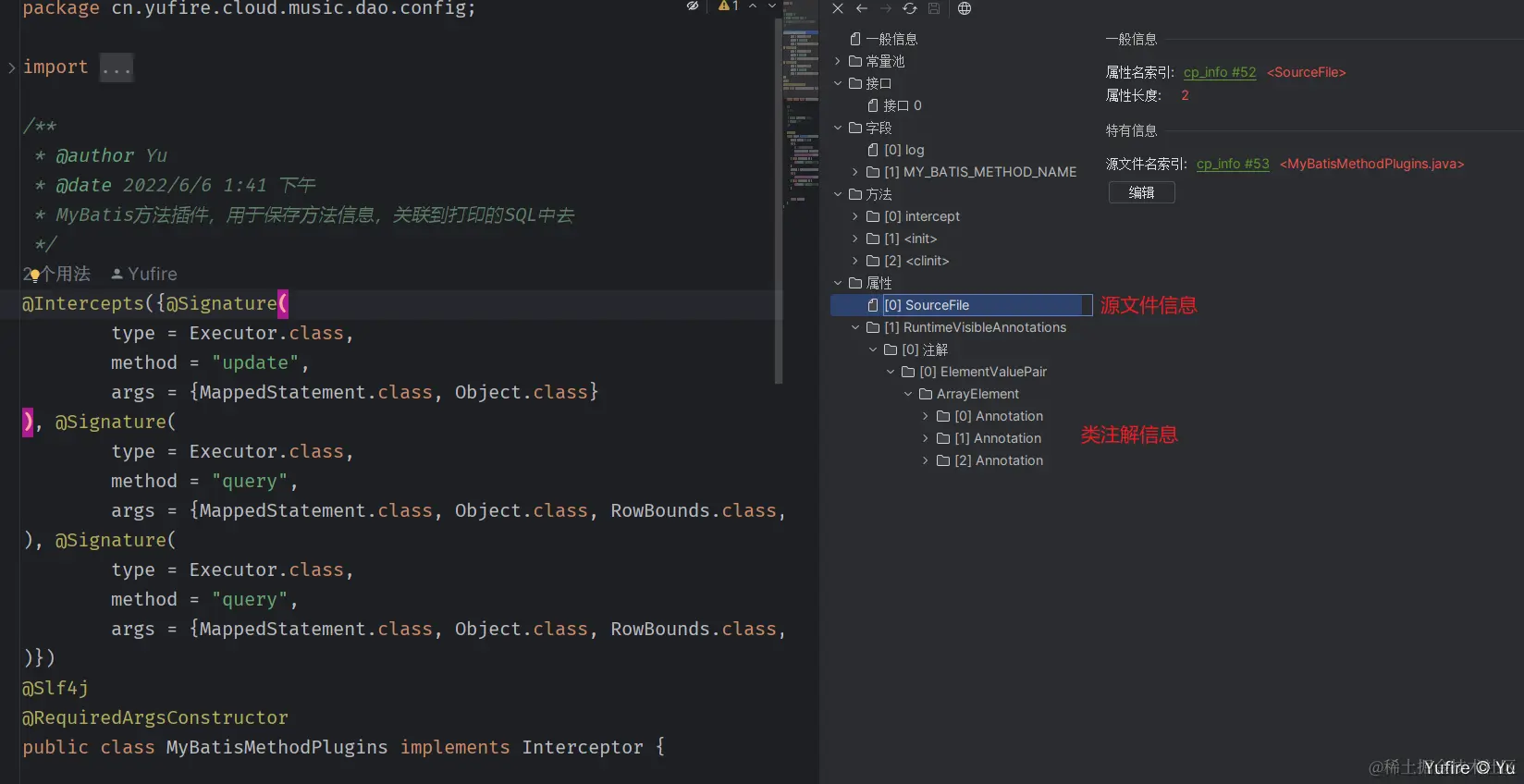1524x784 pixels.
Task: Collapse [1] RuntimeVisibleAnnotations node
Action: pos(855,327)
